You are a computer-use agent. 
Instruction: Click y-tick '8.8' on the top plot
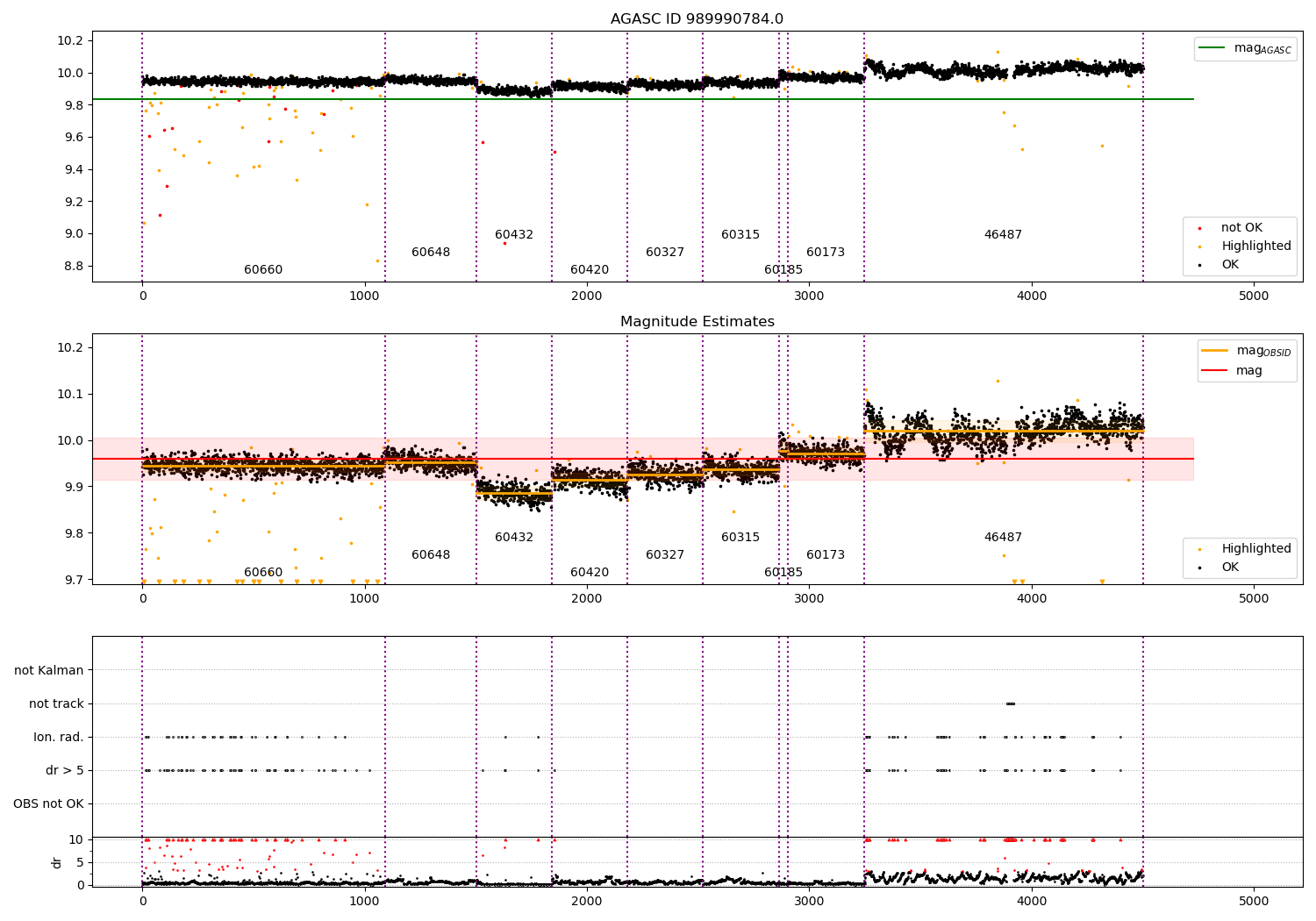73,267
